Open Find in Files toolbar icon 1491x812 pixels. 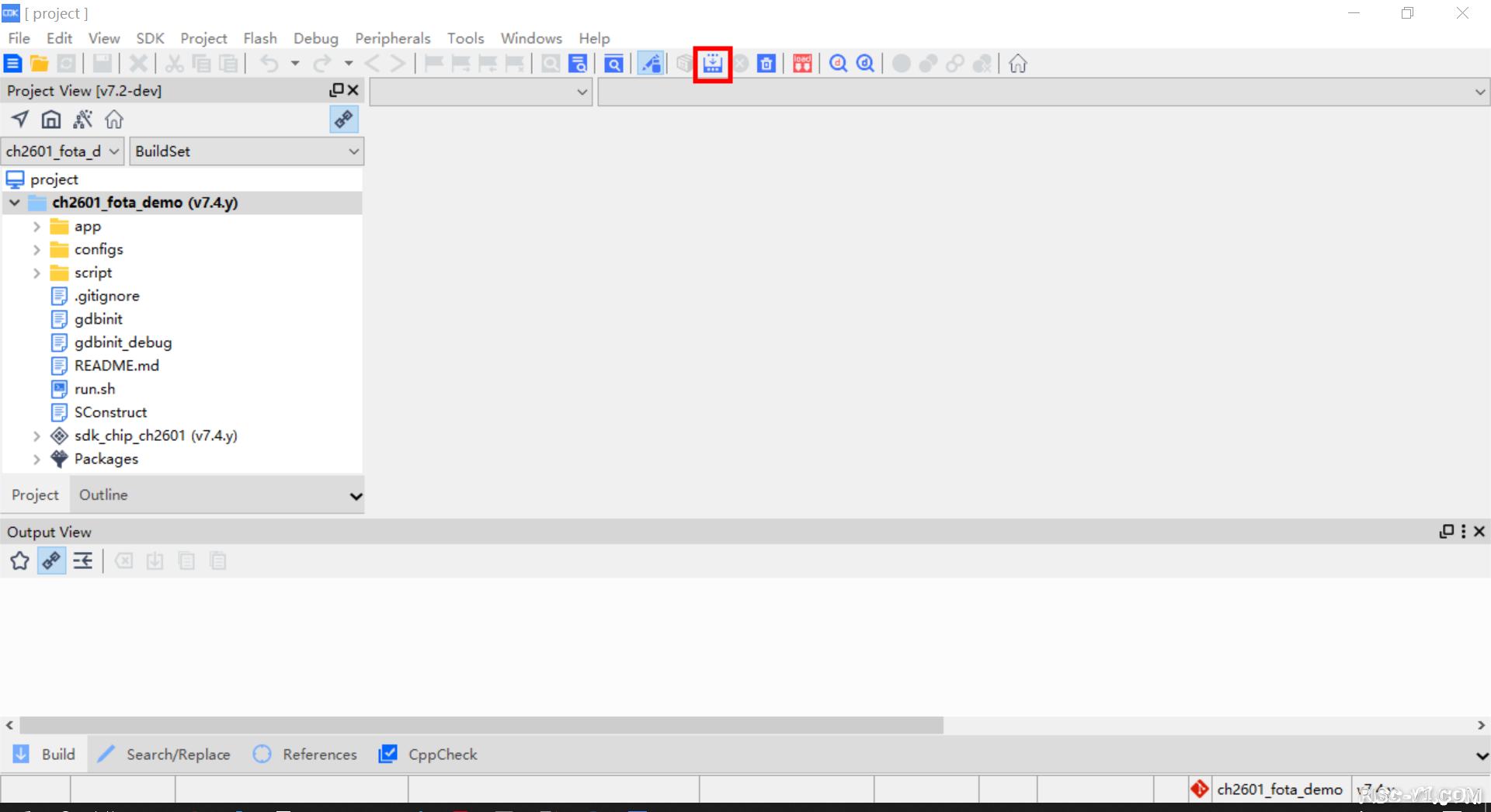tap(578, 64)
